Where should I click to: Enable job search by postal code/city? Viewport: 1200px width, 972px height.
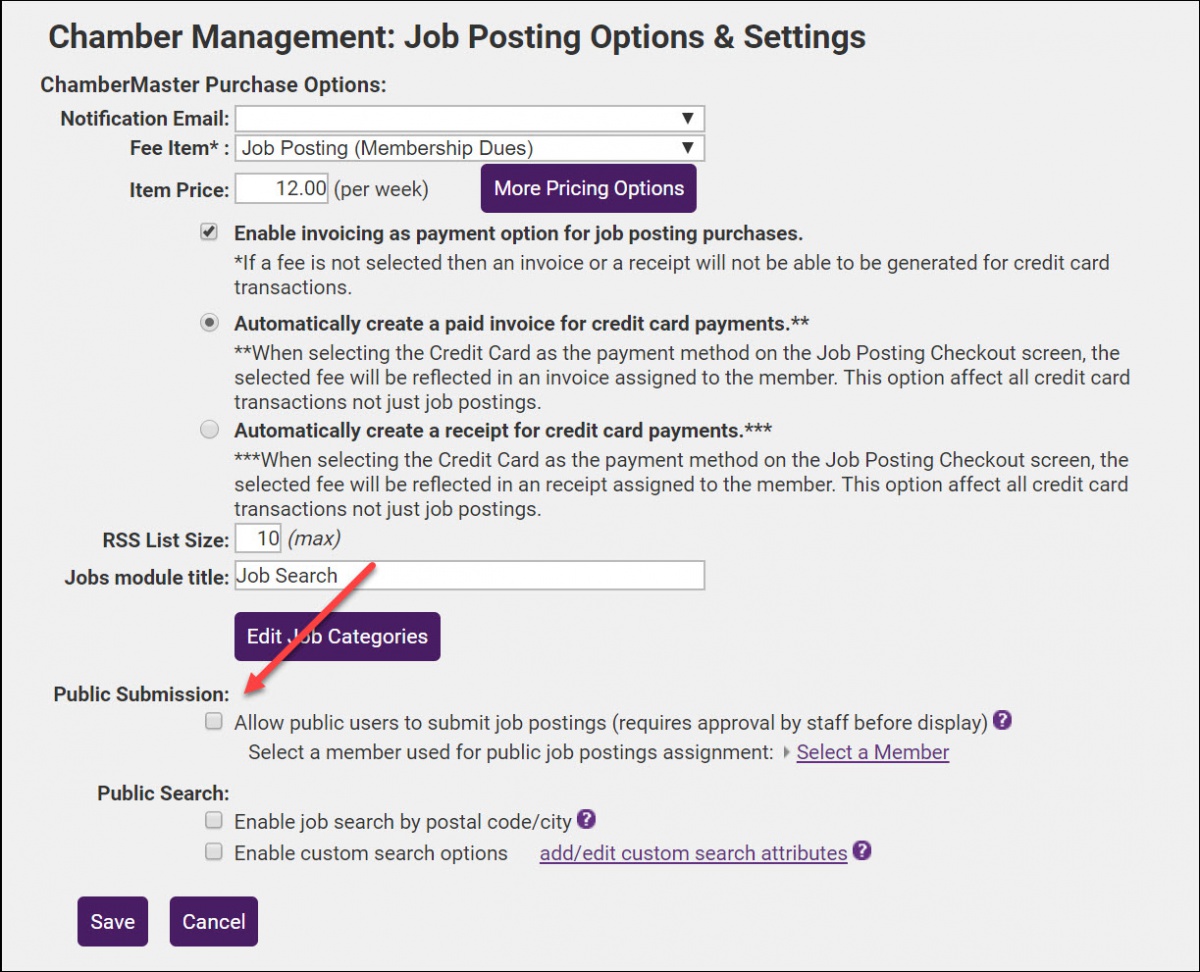point(213,820)
